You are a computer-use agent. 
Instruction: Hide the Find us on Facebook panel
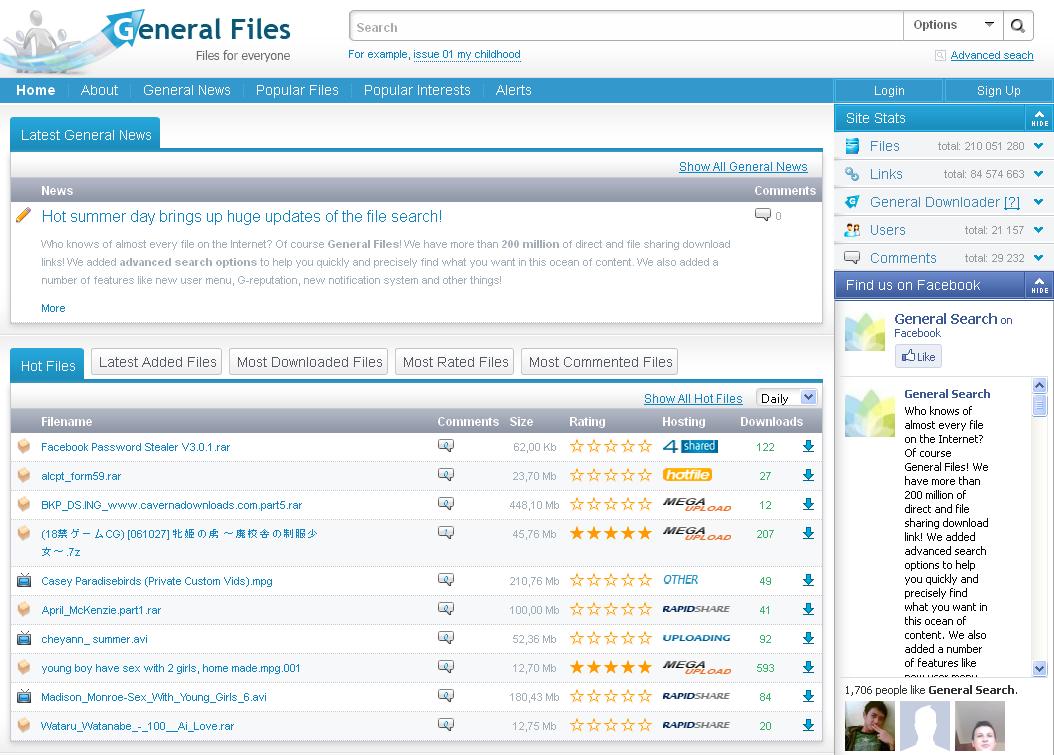[x=1039, y=285]
